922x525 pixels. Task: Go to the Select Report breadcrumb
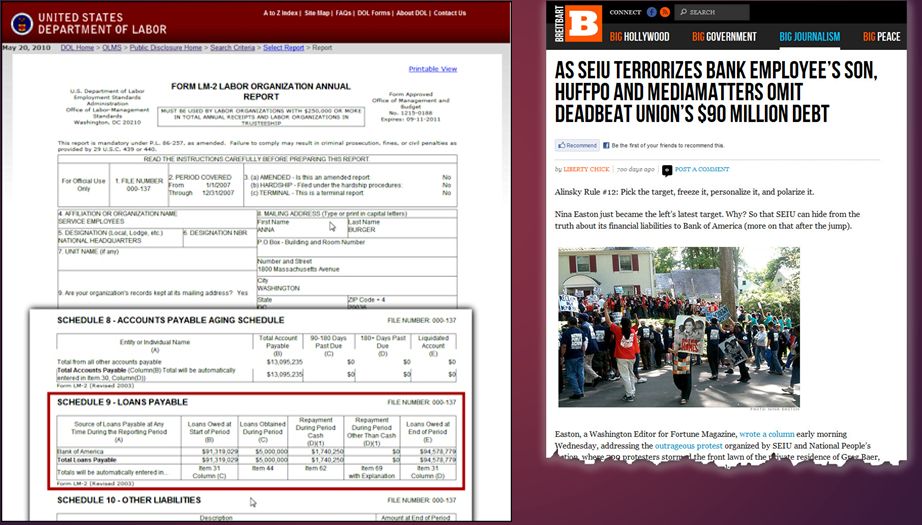(283, 48)
